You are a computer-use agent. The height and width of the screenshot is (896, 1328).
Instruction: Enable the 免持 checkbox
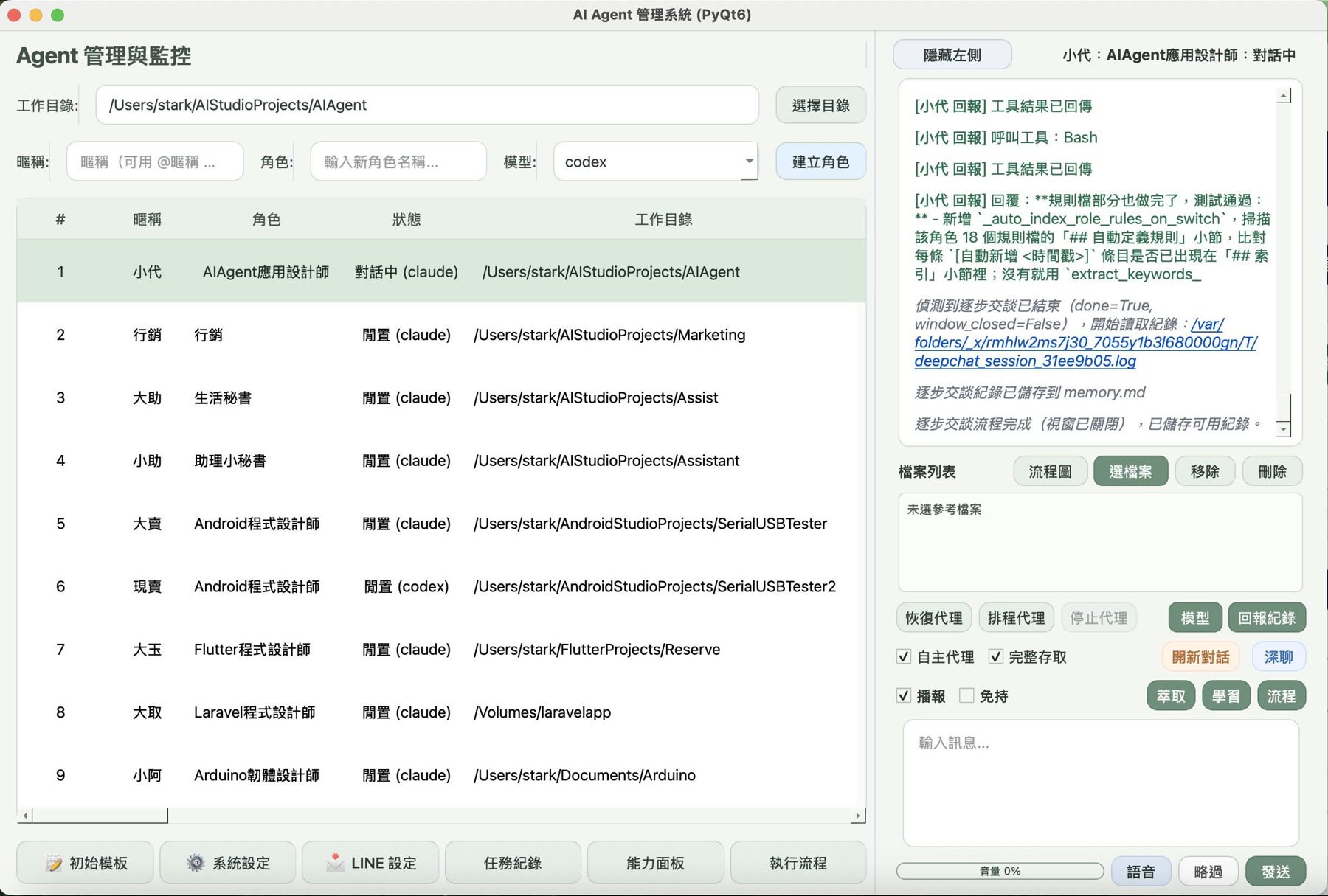(966, 695)
